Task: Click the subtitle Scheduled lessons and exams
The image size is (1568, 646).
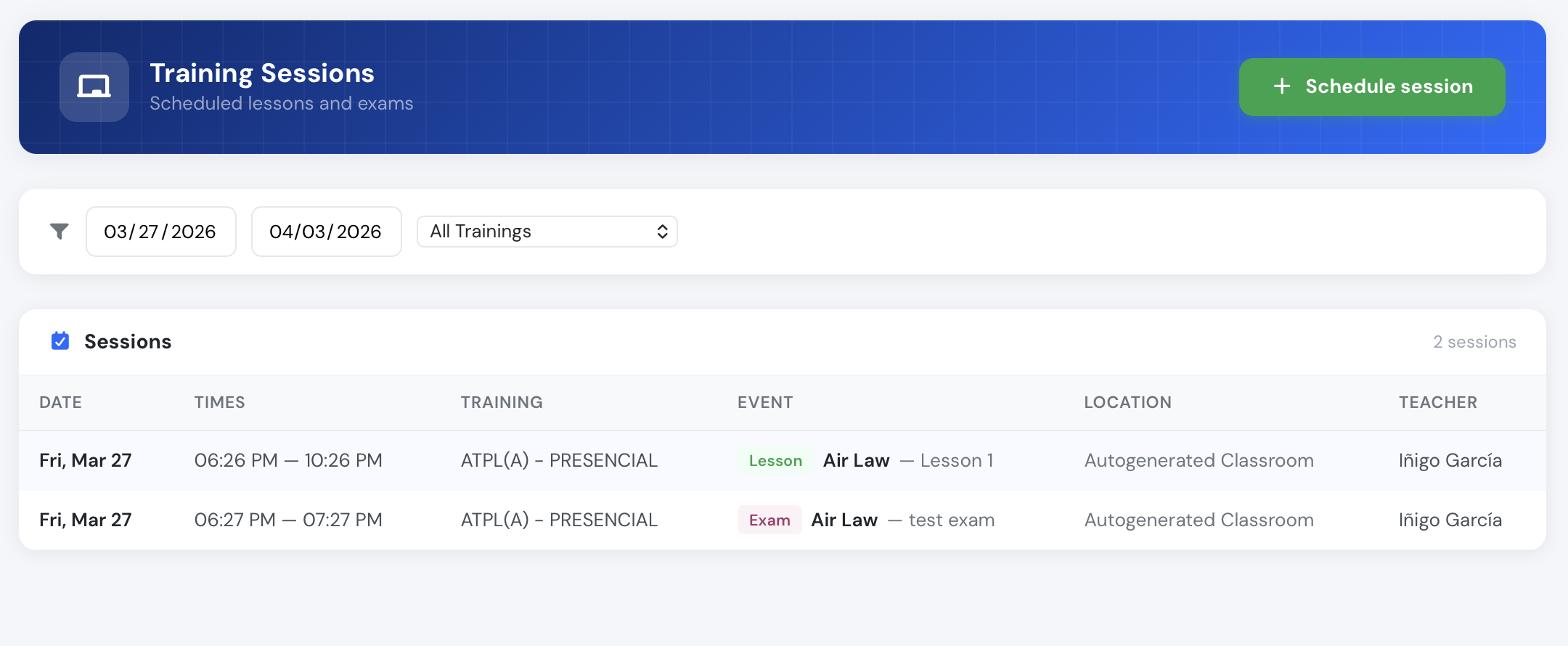Action: (x=282, y=104)
